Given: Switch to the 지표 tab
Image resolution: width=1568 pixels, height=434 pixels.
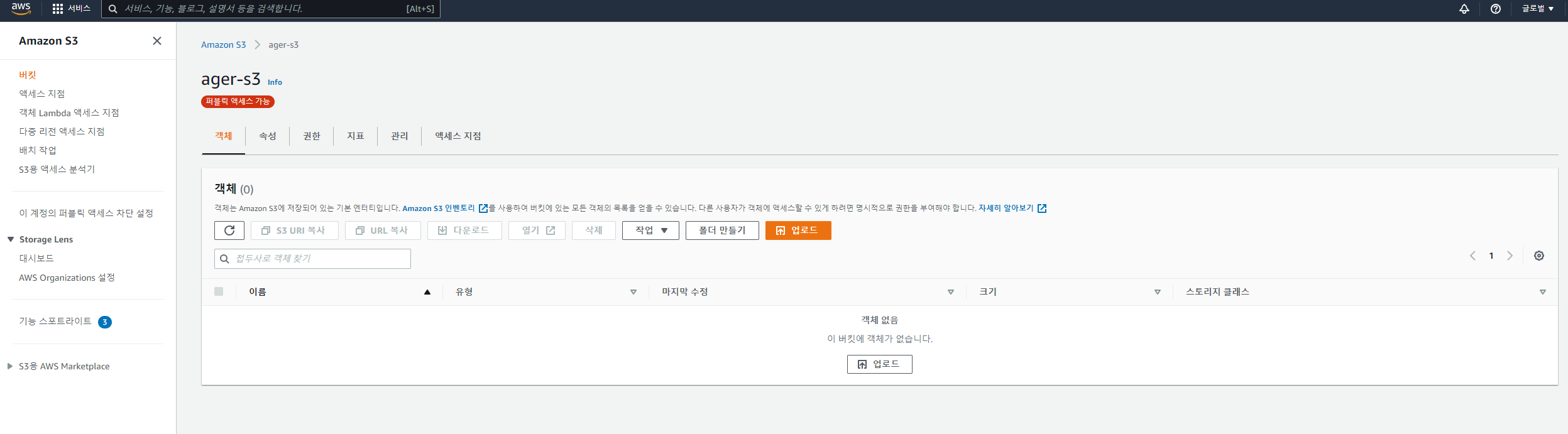Looking at the screenshot, I should click(x=356, y=136).
